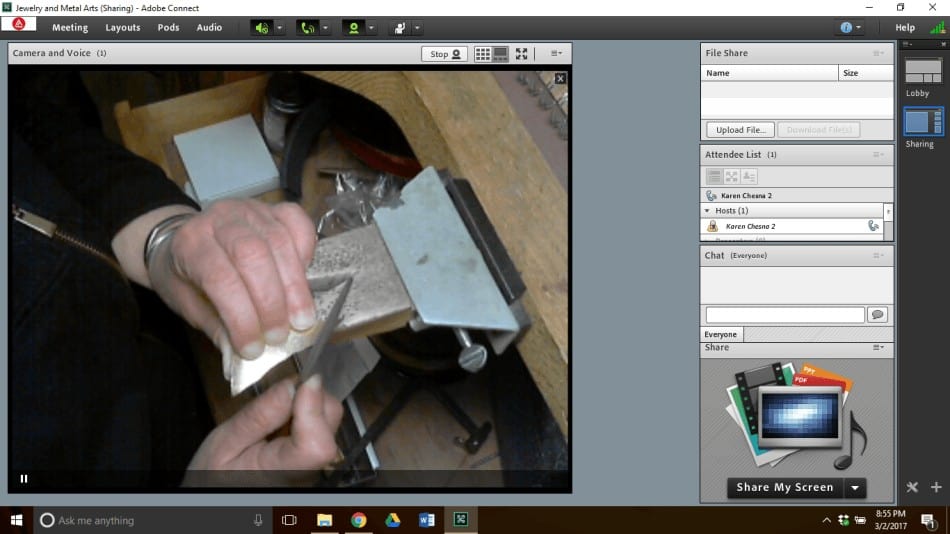Select the Everyone chat tab
The height and width of the screenshot is (534, 950).
point(720,335)
